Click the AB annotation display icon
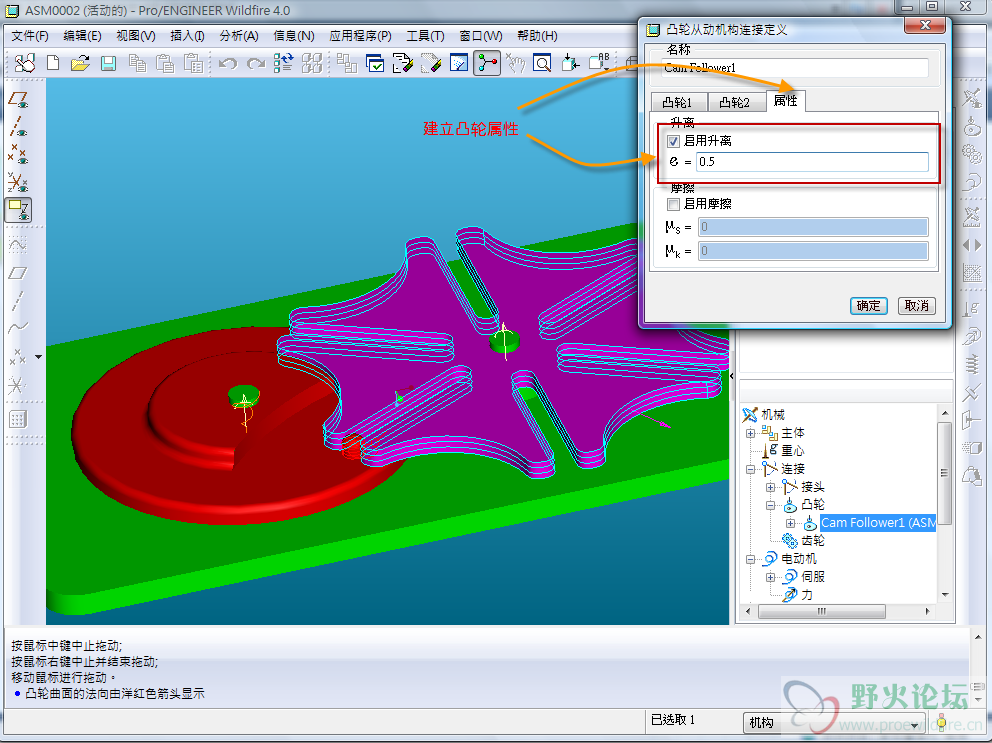 [598, 63]
